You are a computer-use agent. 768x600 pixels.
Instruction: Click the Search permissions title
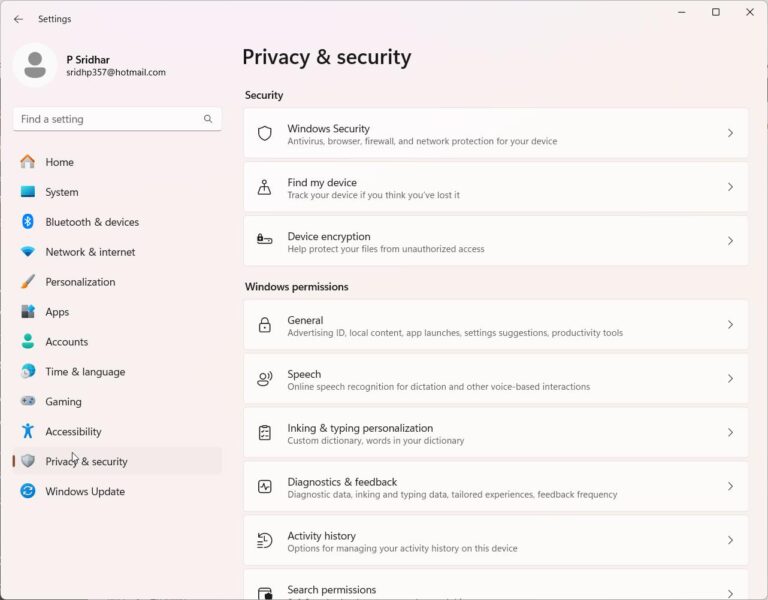tap(332, 589)
